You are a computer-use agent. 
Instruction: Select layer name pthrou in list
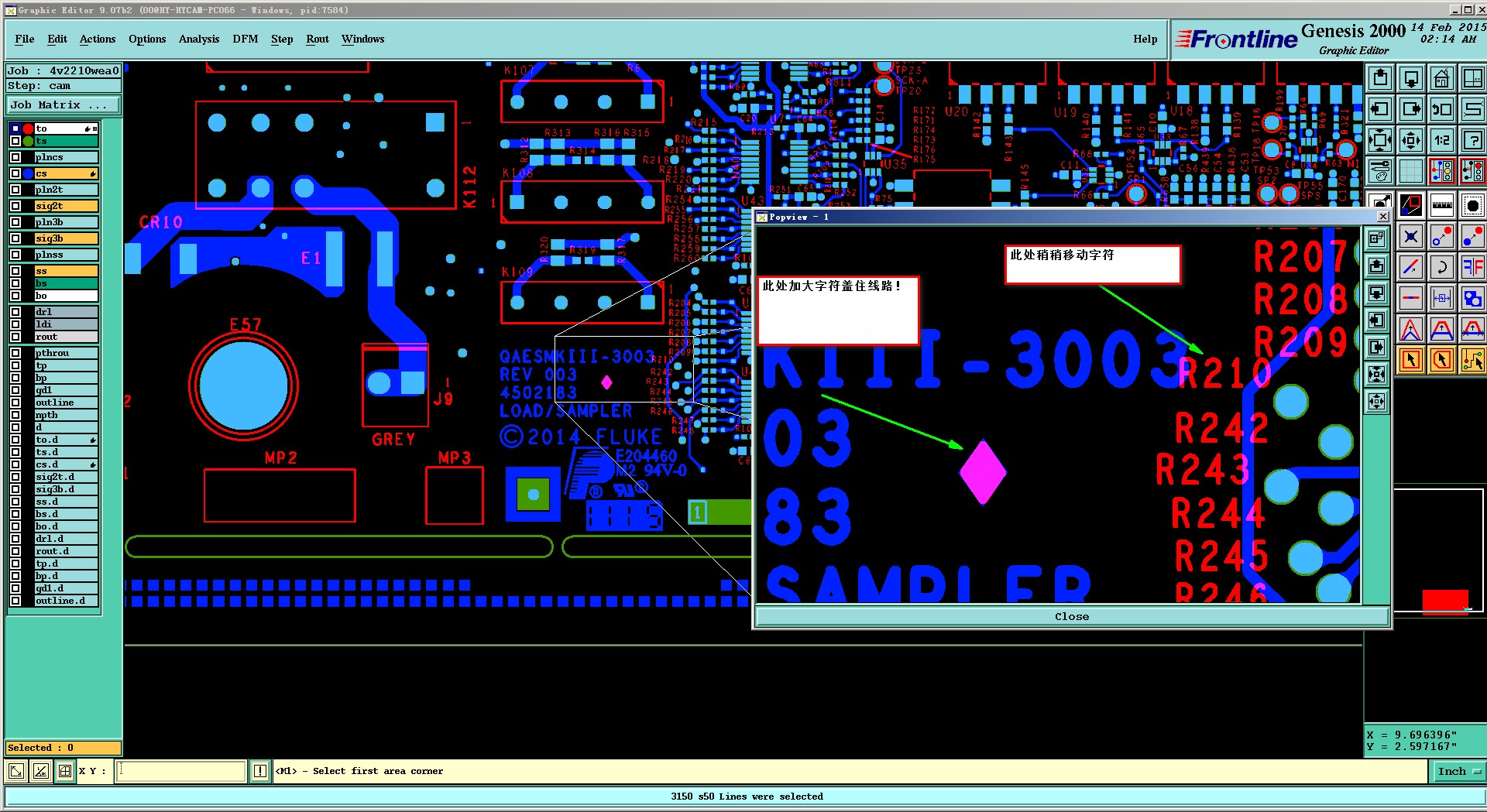click(x=66, y=353)
